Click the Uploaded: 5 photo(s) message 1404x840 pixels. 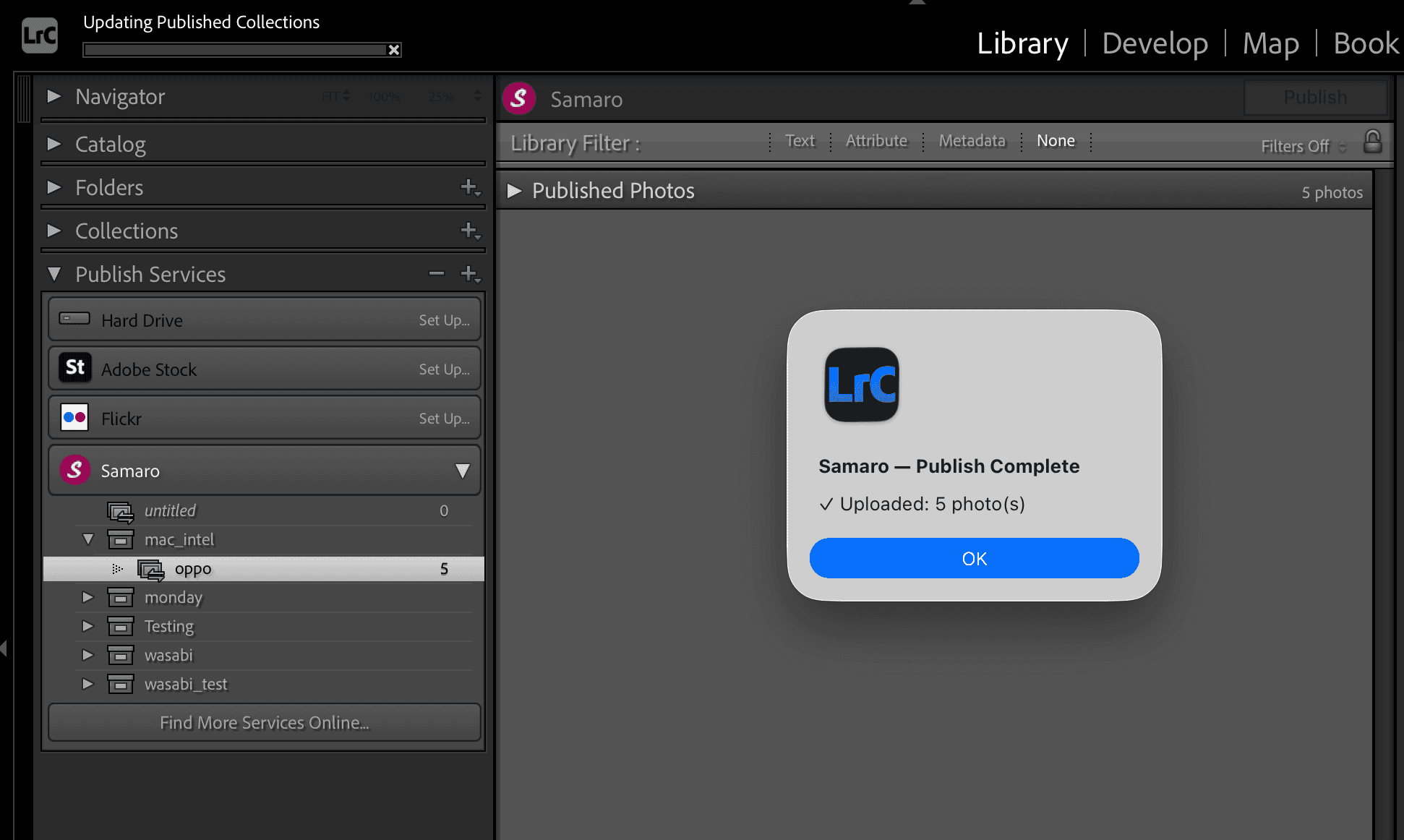point(922,504)
